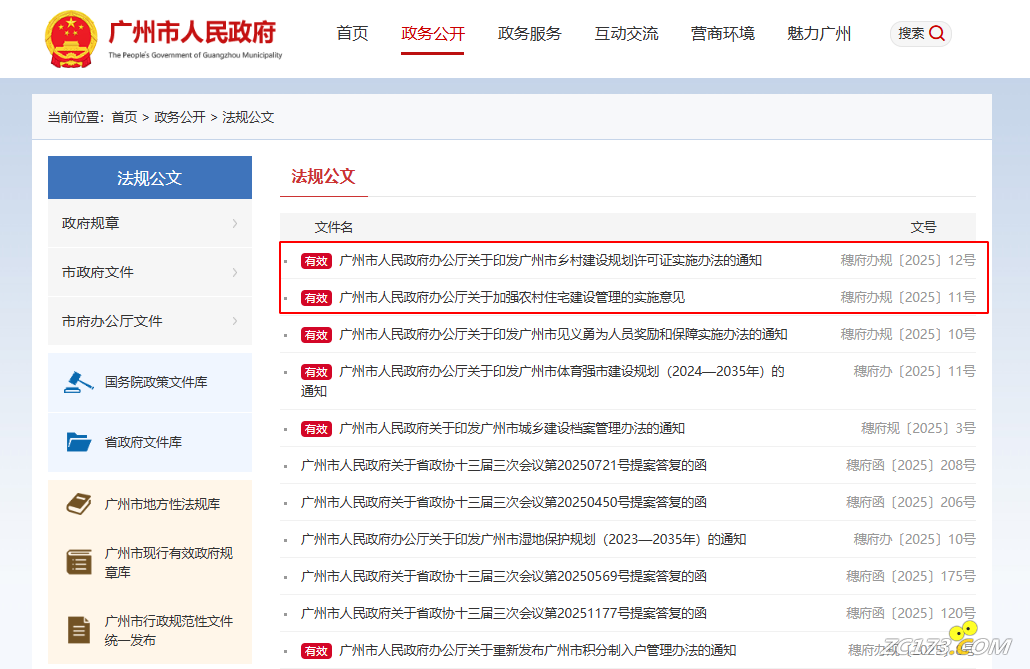Open the 营商环境 navigation item

[723, 34]
